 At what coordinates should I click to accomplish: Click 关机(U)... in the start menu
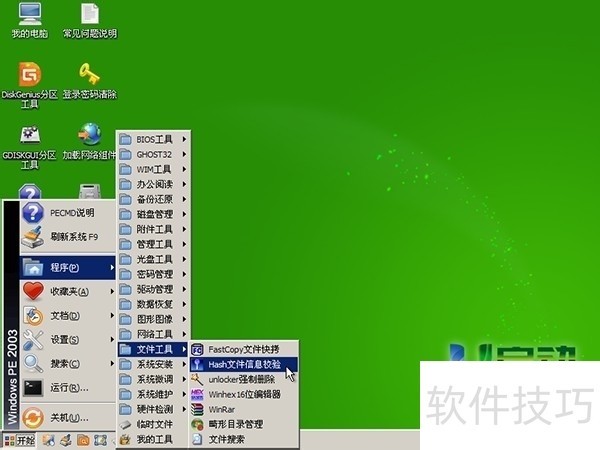click(x=68, y=417)
